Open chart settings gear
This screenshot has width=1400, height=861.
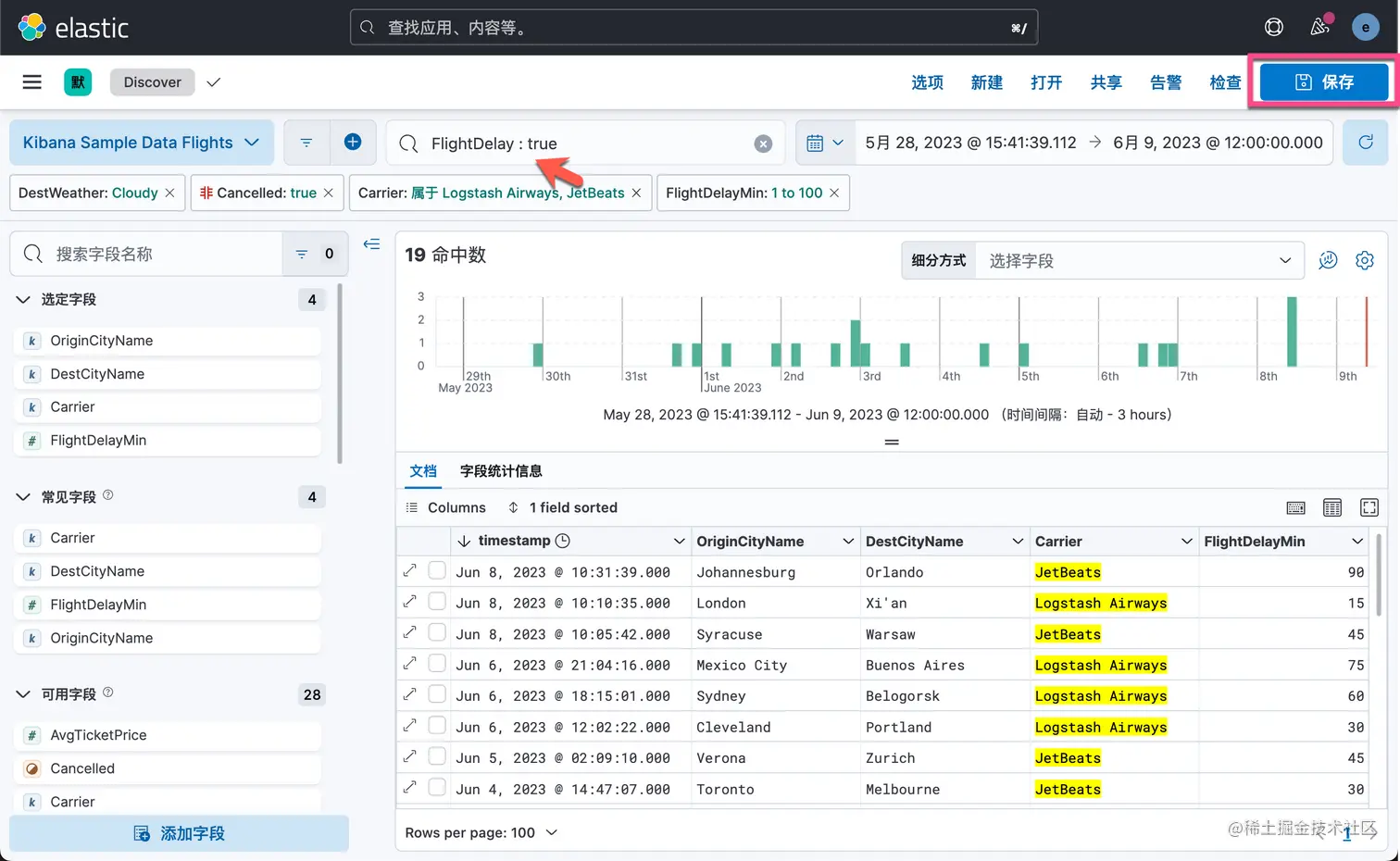point(1364,260)
